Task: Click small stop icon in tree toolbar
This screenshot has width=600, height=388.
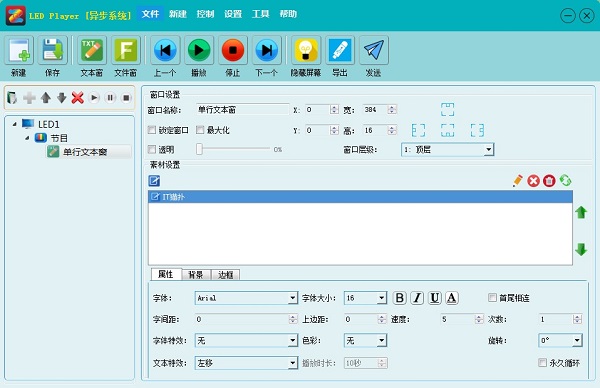Action: (126, 98)
